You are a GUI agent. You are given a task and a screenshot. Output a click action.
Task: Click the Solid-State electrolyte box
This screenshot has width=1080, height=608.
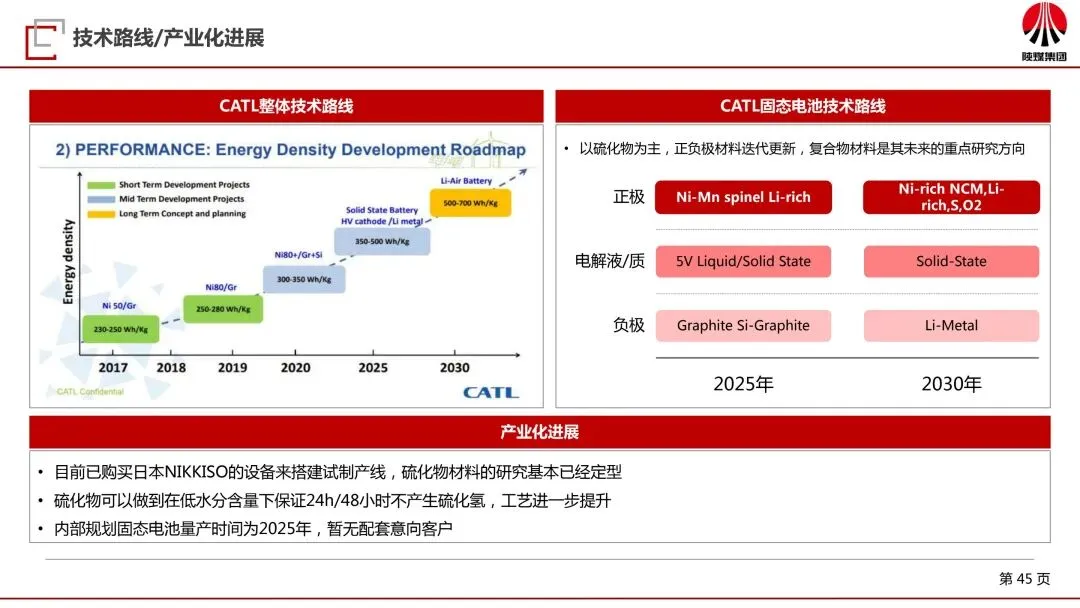point(951,262)
